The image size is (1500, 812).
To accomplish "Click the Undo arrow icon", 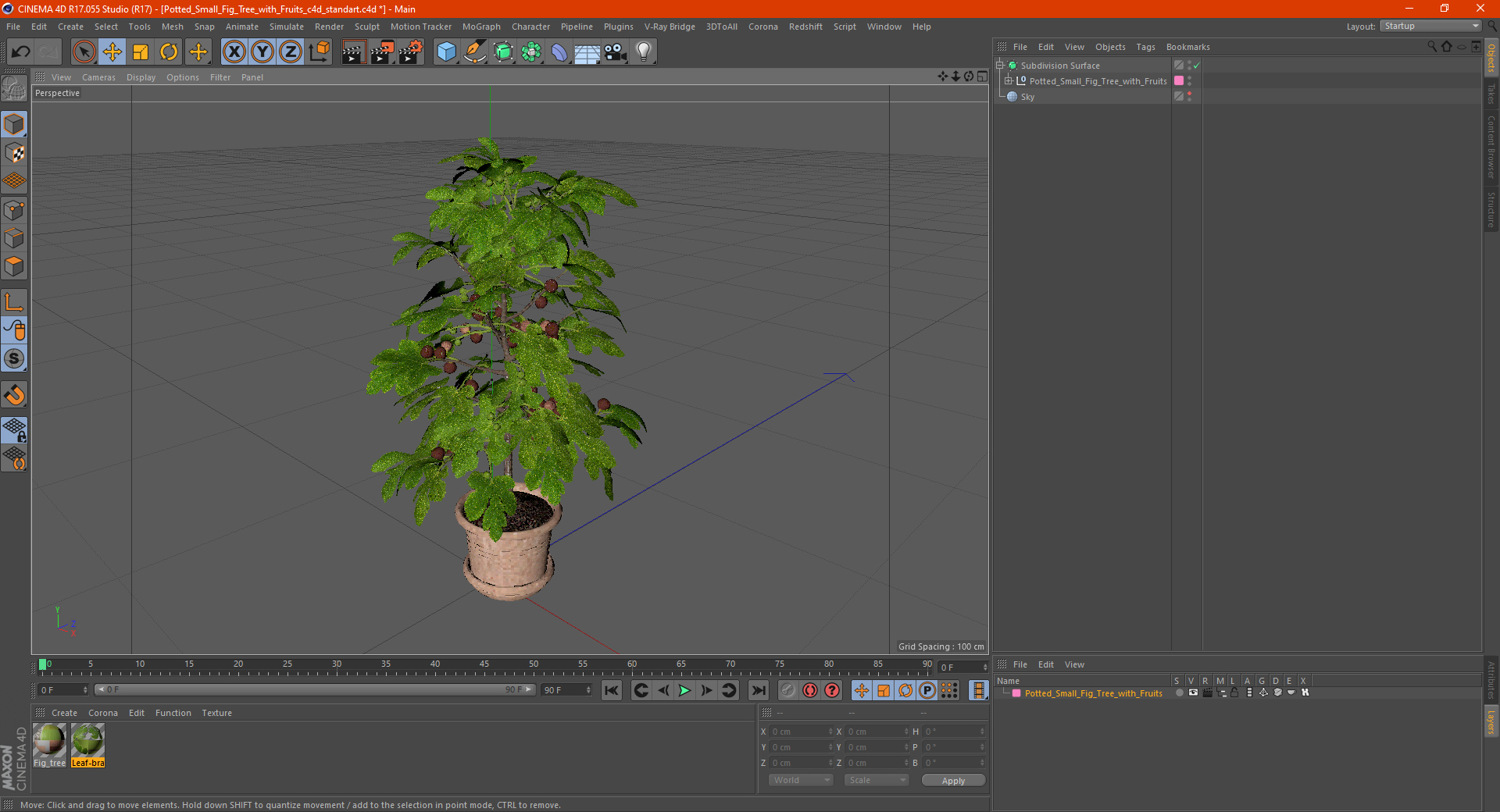I will click(21, 52).
